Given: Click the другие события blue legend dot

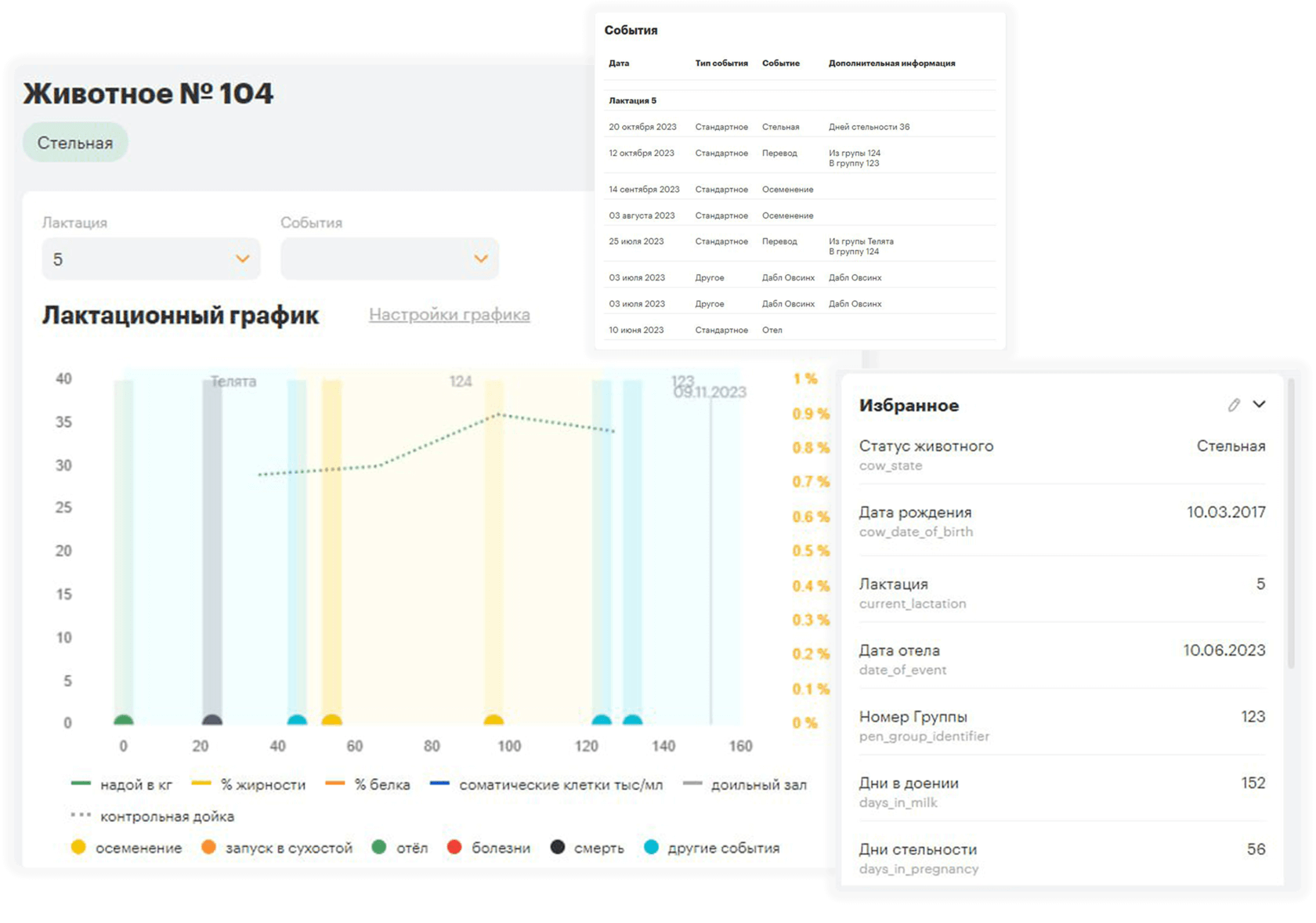Looking at the screenshot, I should pos(651,847).
